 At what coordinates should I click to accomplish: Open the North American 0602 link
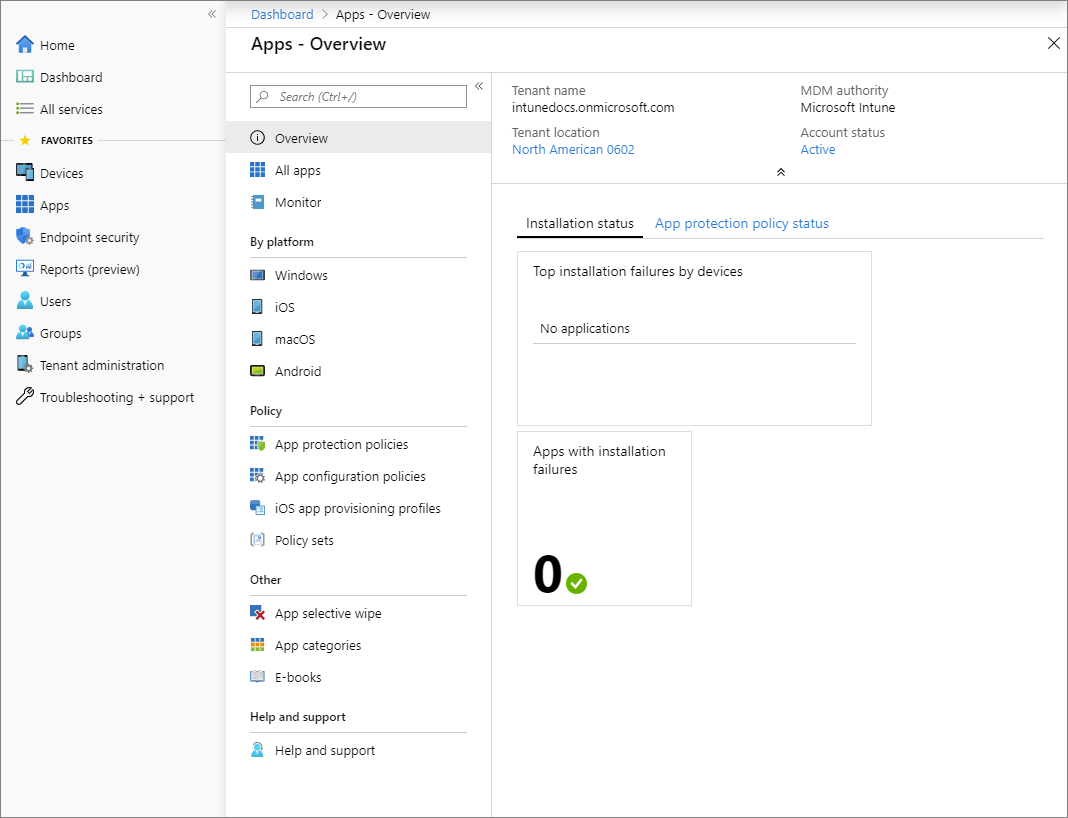573,149
